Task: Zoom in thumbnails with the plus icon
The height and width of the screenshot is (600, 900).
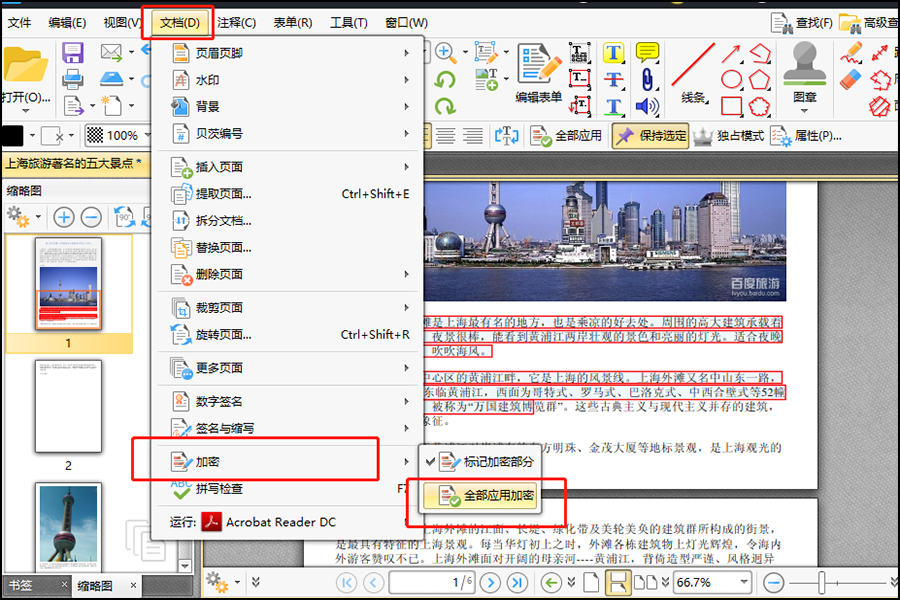Action: click(64, 218)
